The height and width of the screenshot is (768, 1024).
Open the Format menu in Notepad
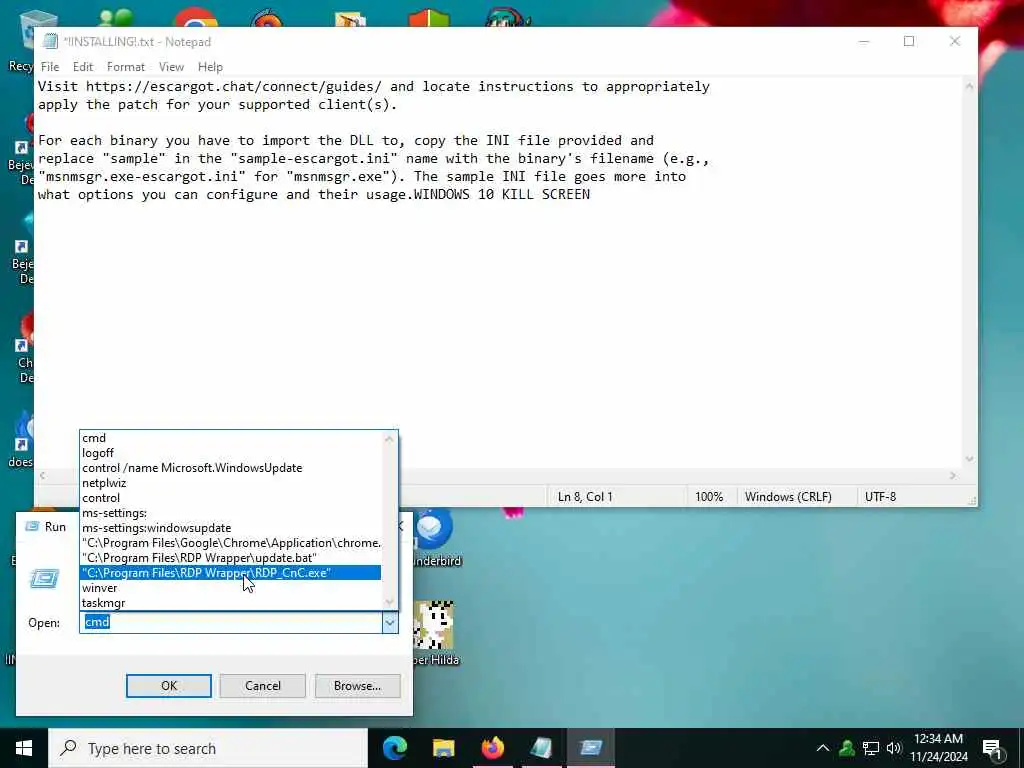[x=126, y=67]
